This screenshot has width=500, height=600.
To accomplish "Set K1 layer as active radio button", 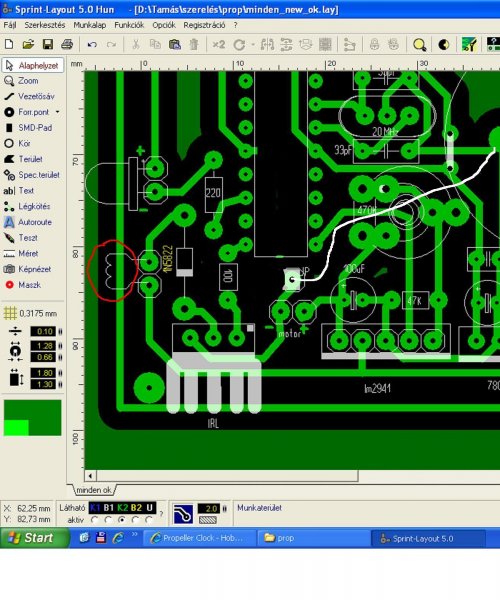I will [94, 520].
